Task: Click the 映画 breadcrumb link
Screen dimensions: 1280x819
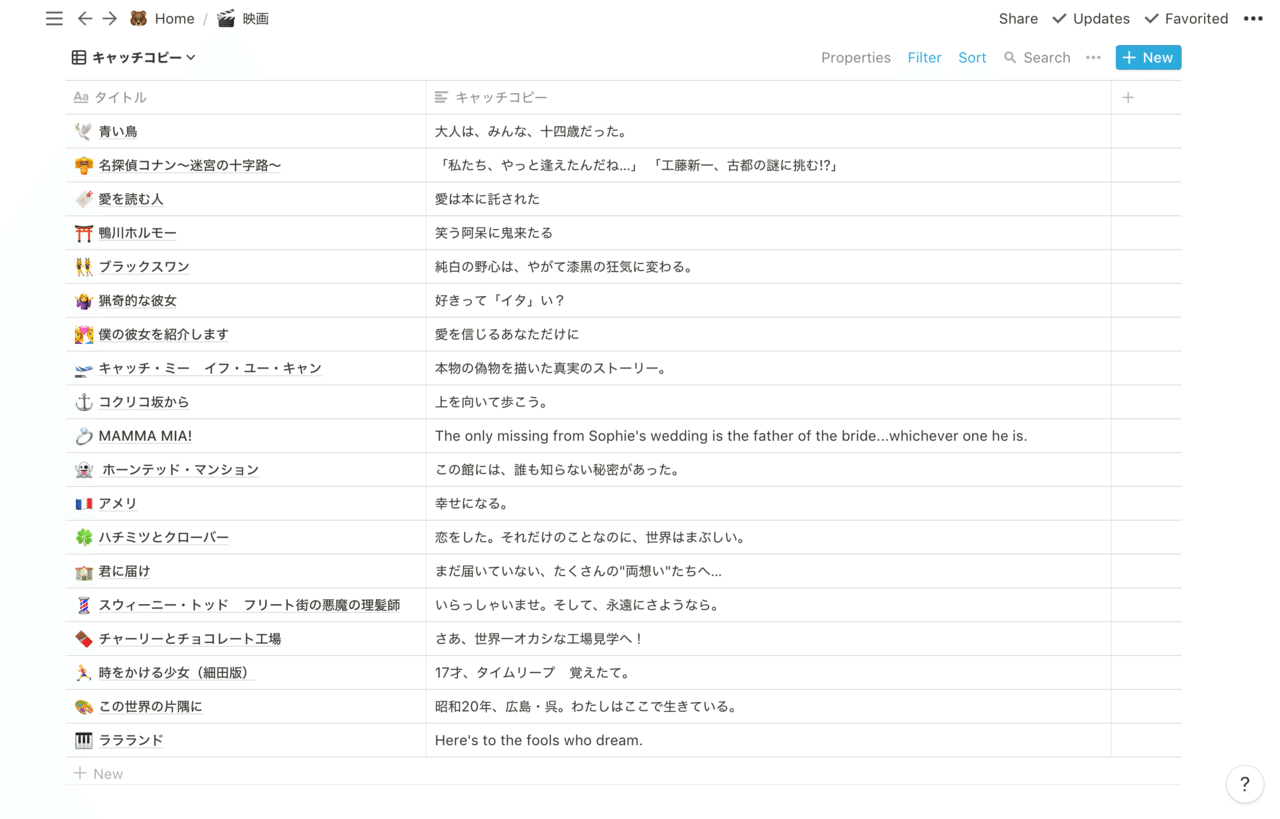Action: tap(256, 18)
